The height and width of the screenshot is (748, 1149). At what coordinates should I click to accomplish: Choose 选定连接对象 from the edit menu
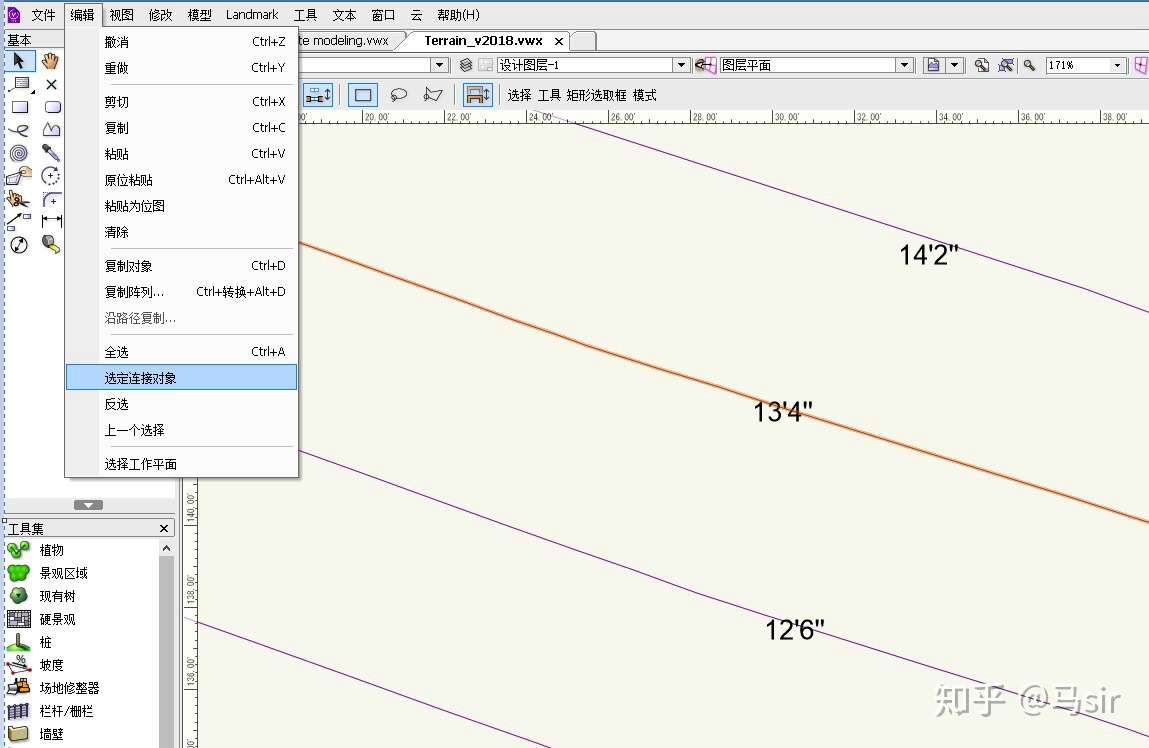[181, 378]
